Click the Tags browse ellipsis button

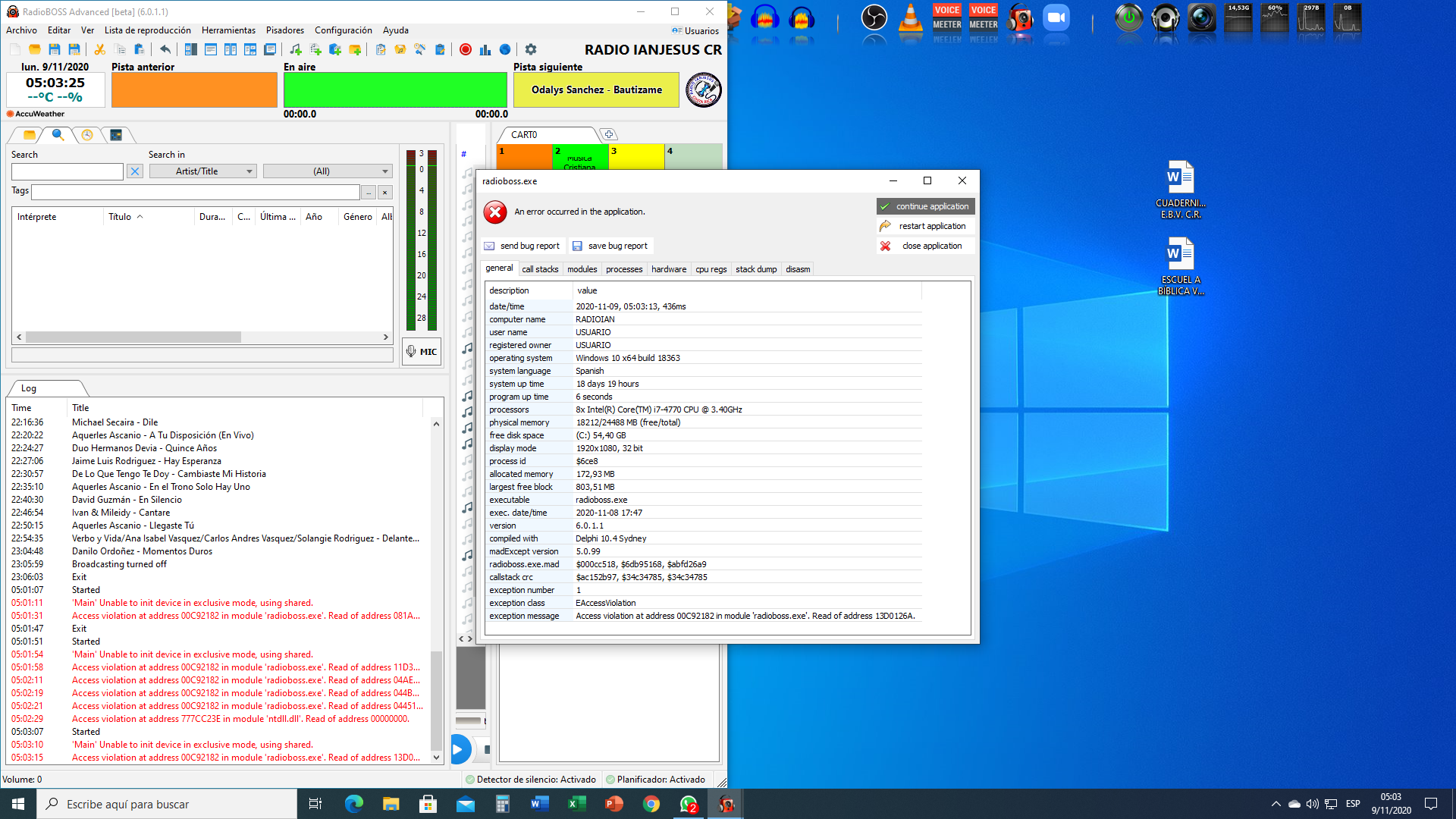pyautogui.click(x=369, y=193)
